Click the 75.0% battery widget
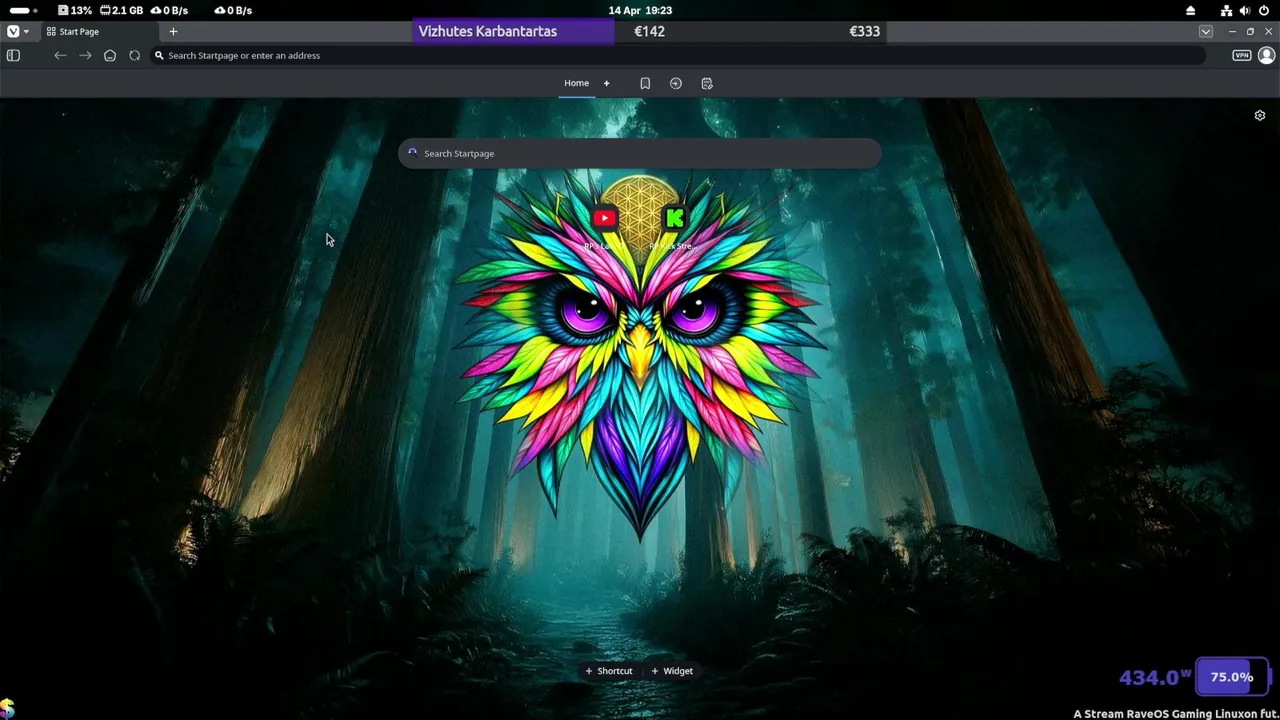1280x720 pixels. click(1232, 677)
